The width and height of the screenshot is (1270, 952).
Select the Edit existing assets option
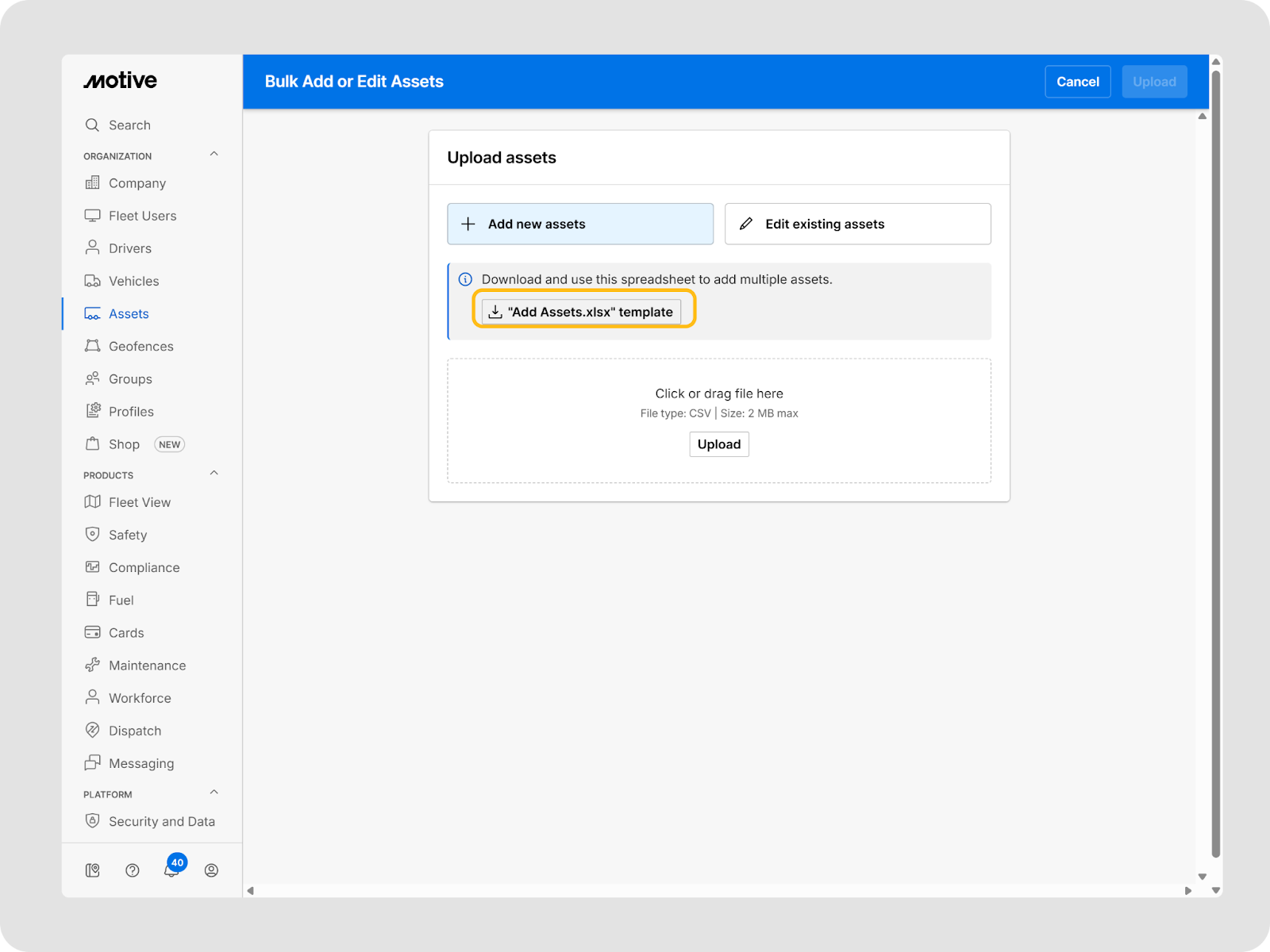click(x=857, y=224)
